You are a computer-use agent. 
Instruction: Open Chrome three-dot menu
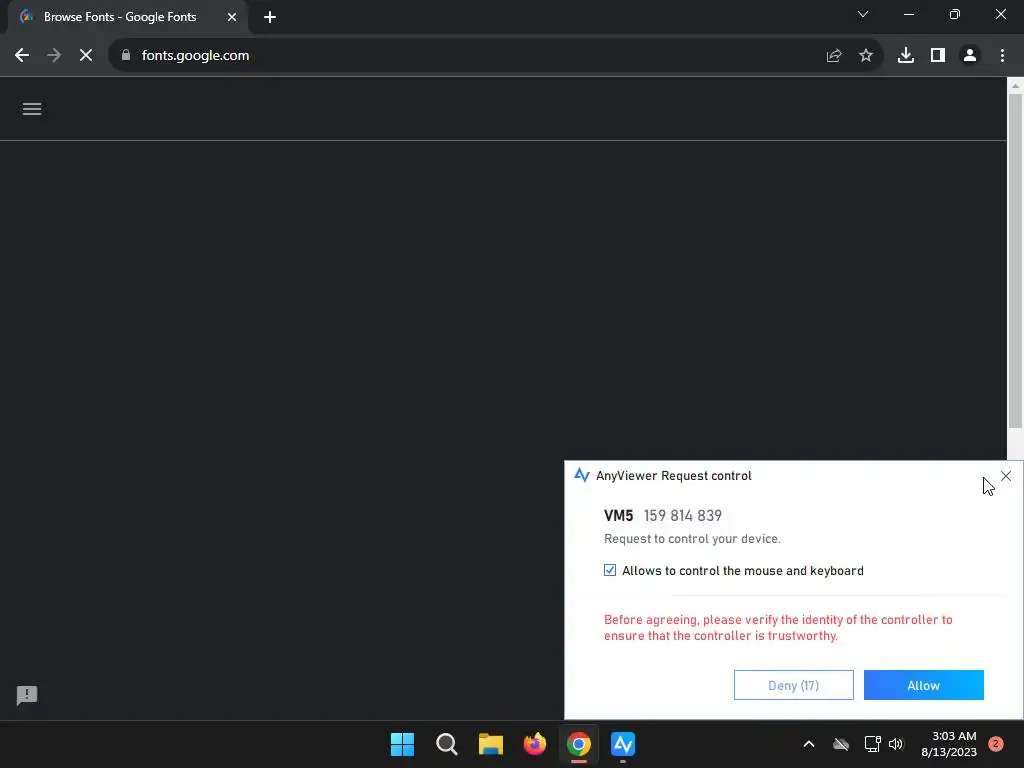click(1002, 56)
